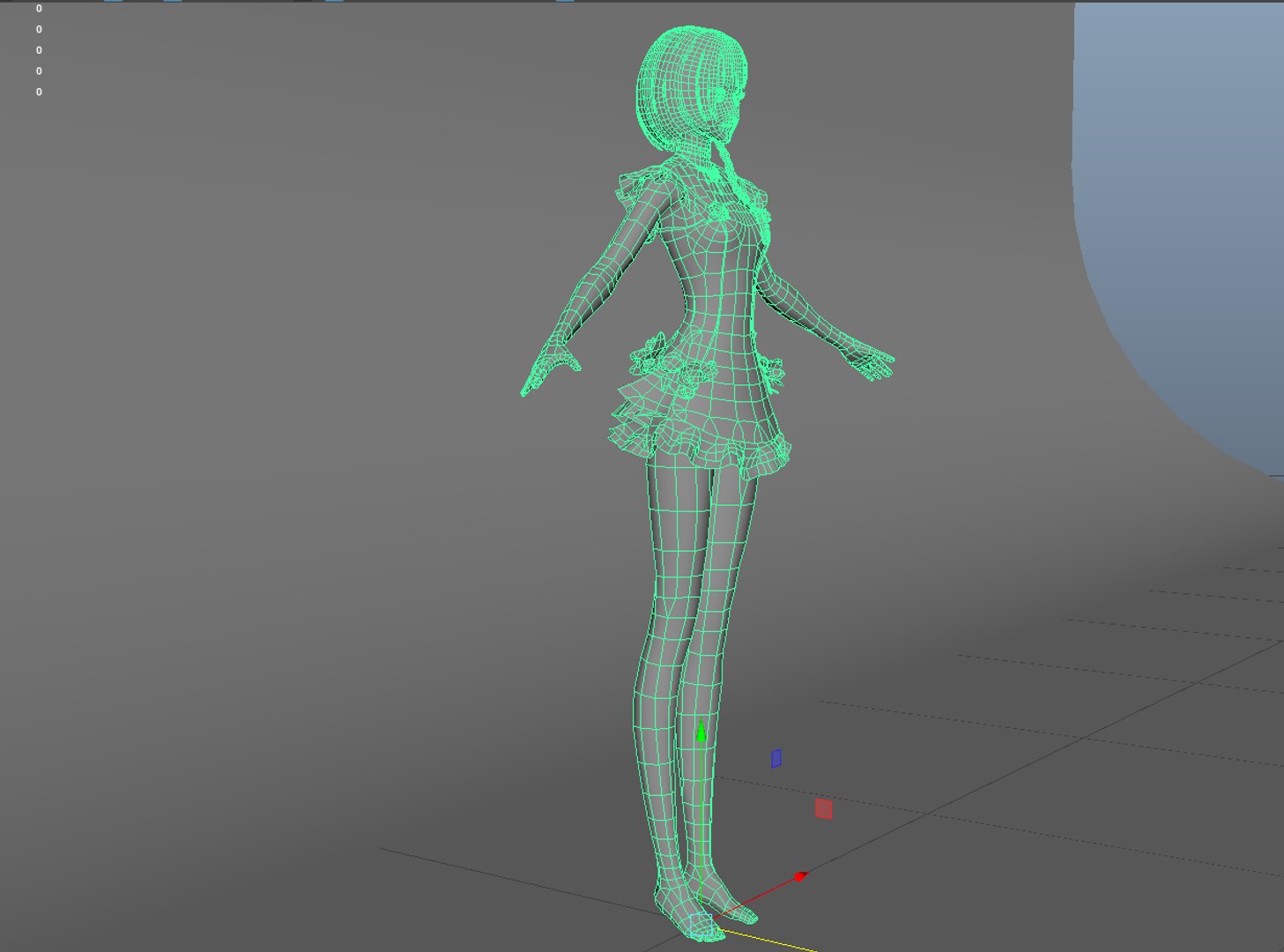Image resolution: width=1284 pixels, height=952 pixels.
Task: Select the blue plane handle of manipulator
Action: click(x=776, y=758)
